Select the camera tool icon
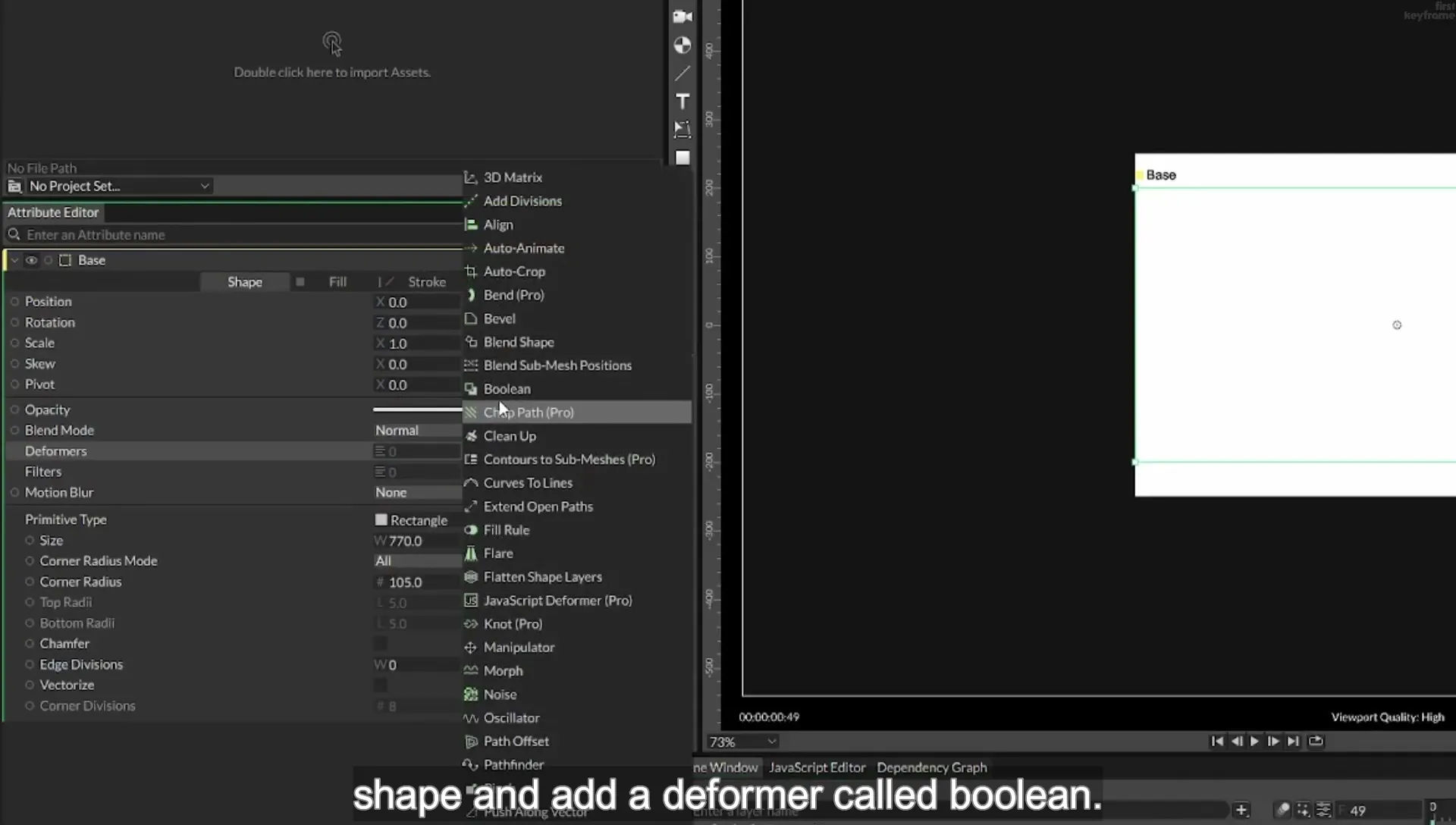1456x825 pixels. (682, 16)
